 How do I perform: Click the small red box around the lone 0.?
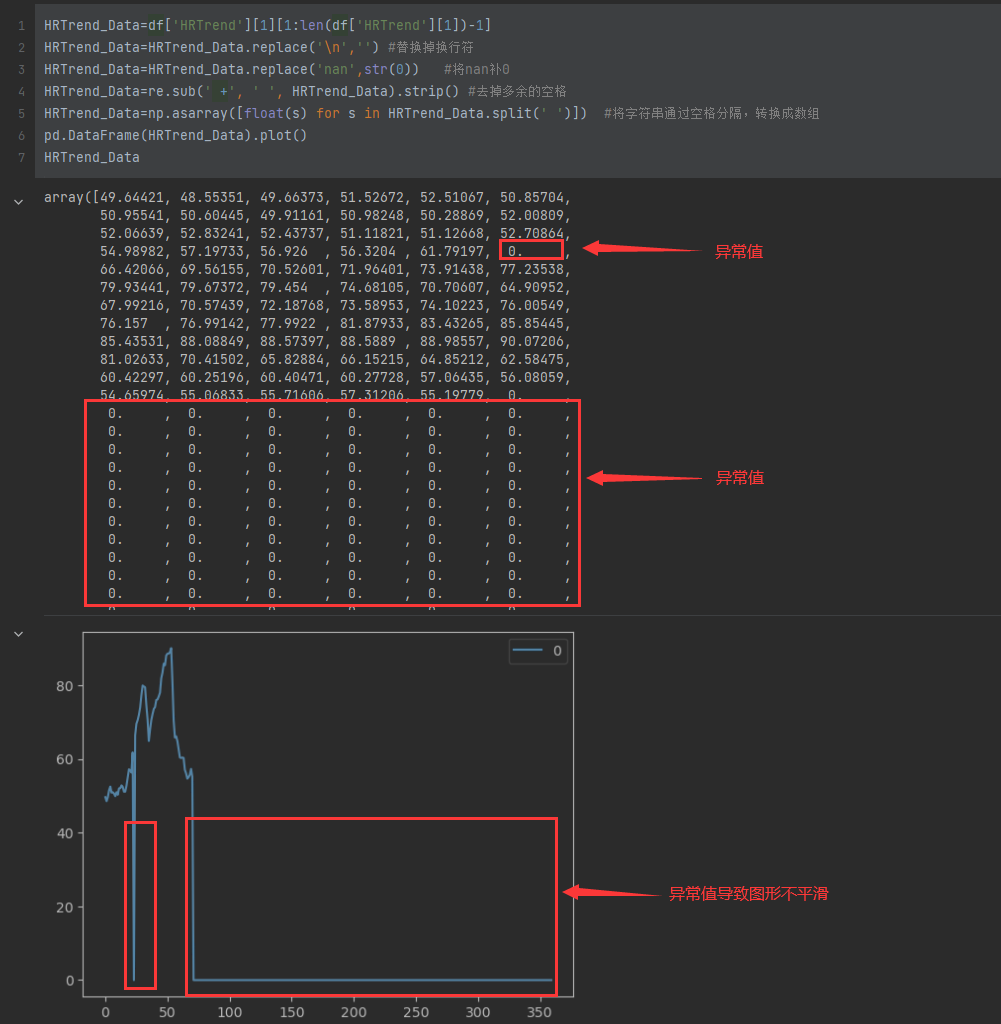pos(531,250)
